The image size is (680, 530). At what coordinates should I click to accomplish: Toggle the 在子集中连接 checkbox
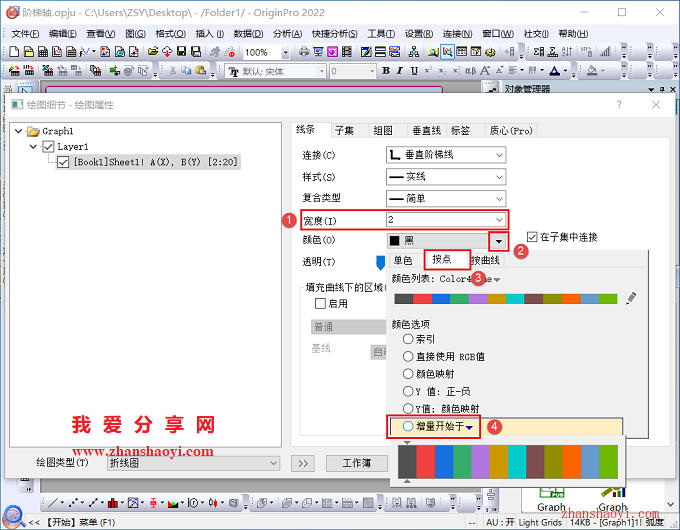point(532,237)
